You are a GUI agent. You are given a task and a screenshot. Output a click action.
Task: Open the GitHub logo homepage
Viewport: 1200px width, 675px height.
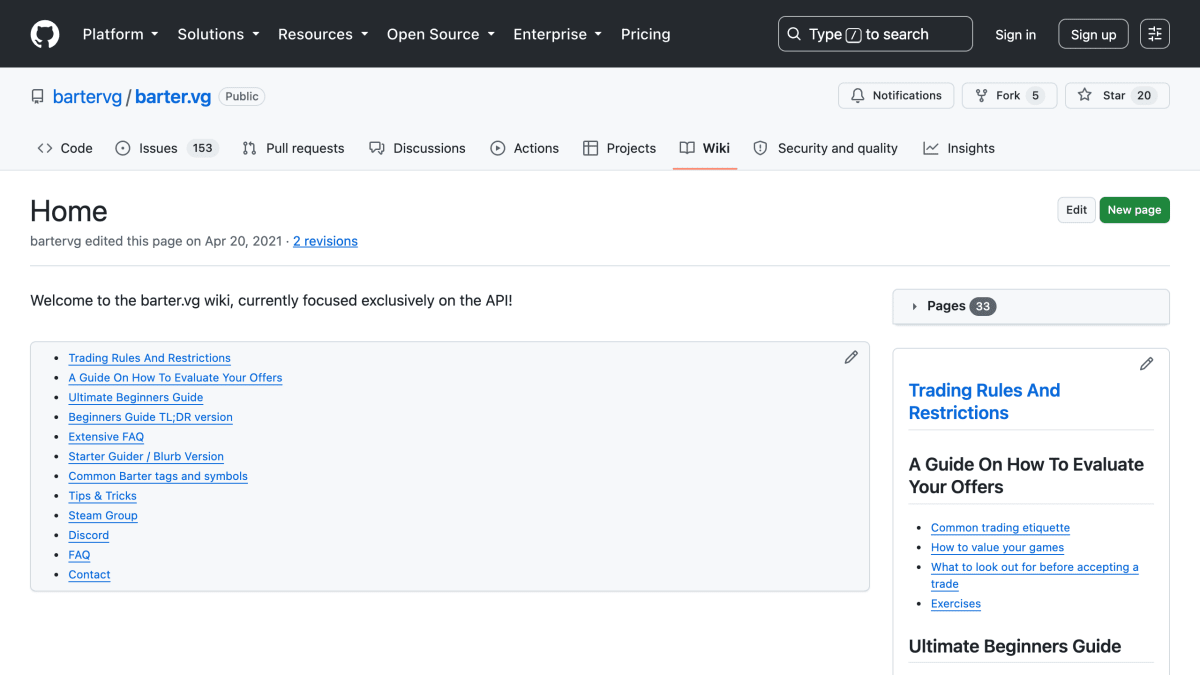[45, 34]
